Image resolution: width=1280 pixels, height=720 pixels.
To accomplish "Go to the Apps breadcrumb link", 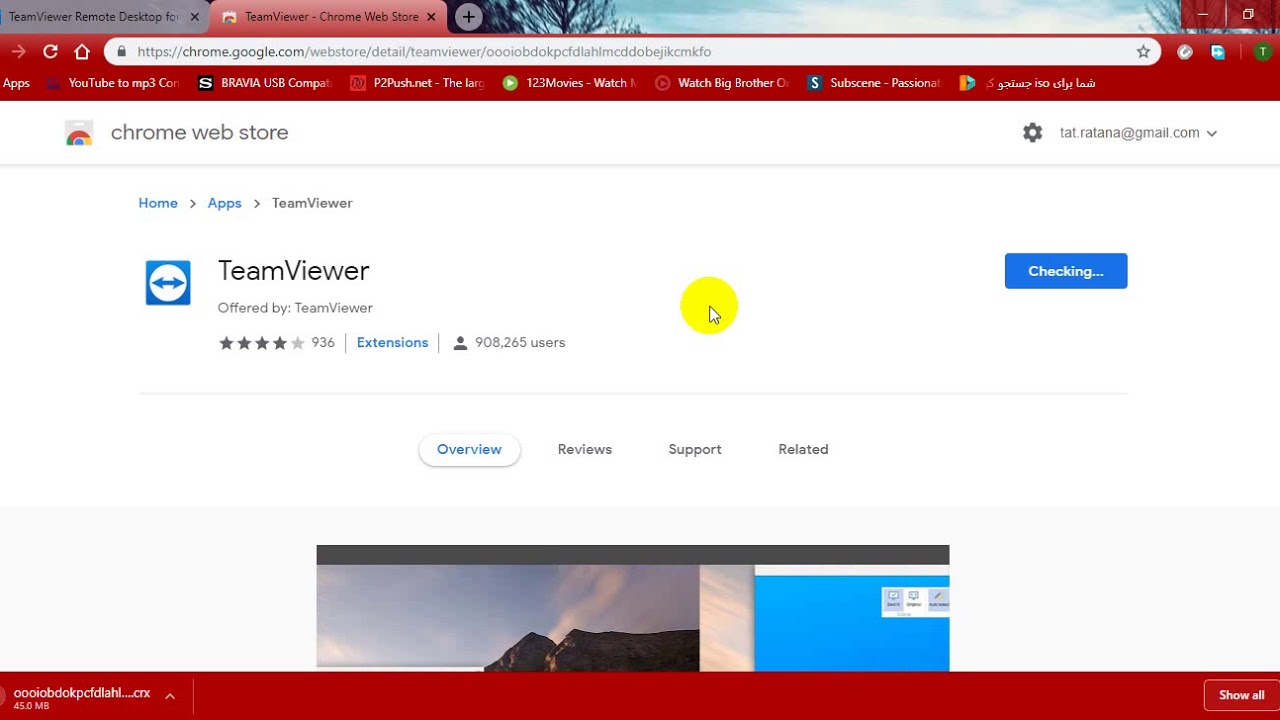I will (225, 203).
